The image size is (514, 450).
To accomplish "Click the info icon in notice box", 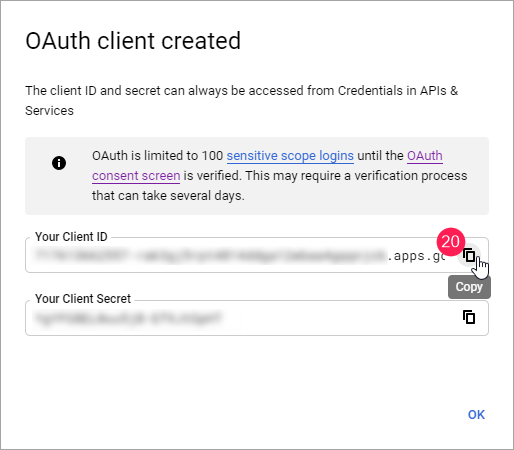I will pos(59,163).
